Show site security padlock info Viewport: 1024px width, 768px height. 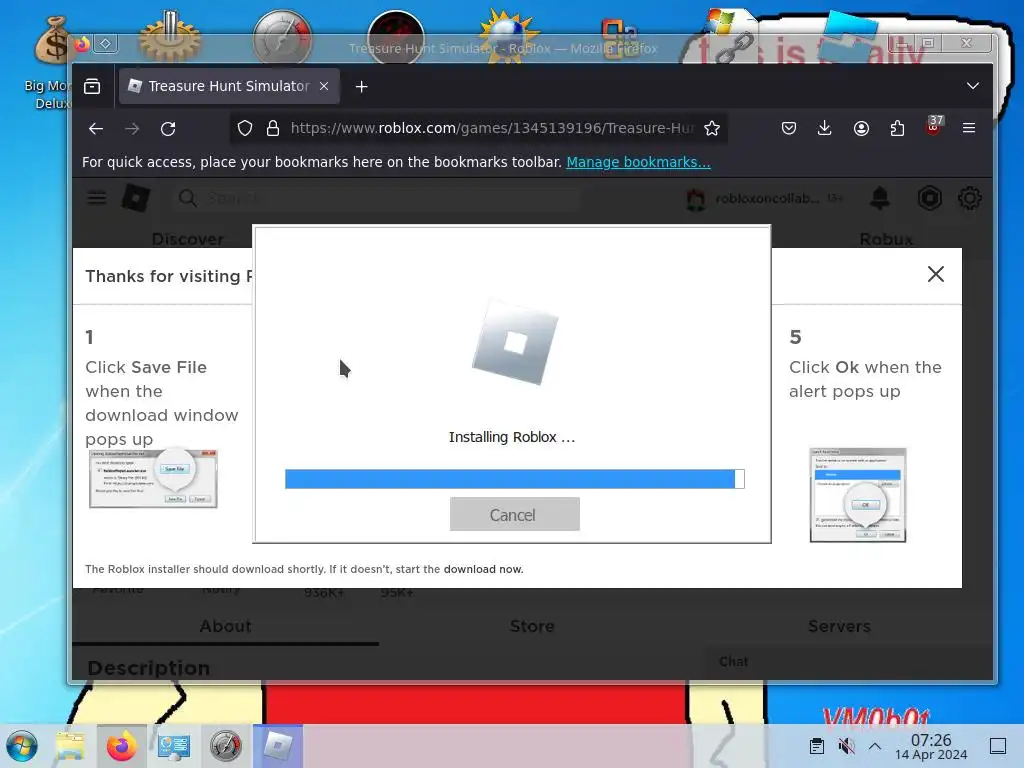click(273, 129)
